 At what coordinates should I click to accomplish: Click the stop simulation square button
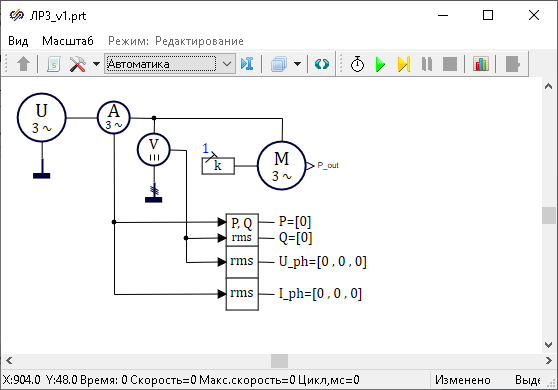click(450, 64)
